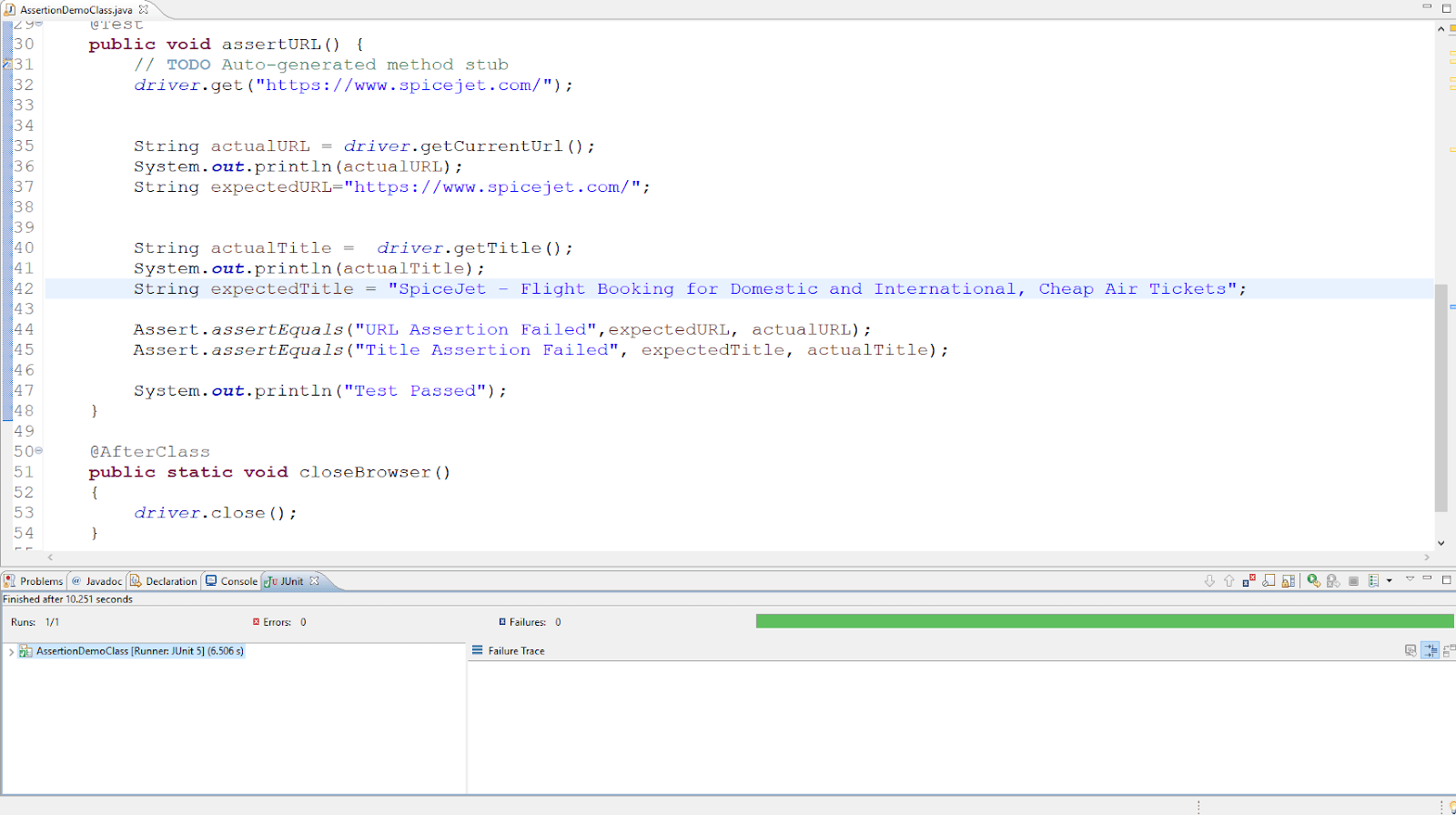Viewport: 1456px width, 815px height.
Task: Go to next failed test arrow
Action: point(1209,580)
